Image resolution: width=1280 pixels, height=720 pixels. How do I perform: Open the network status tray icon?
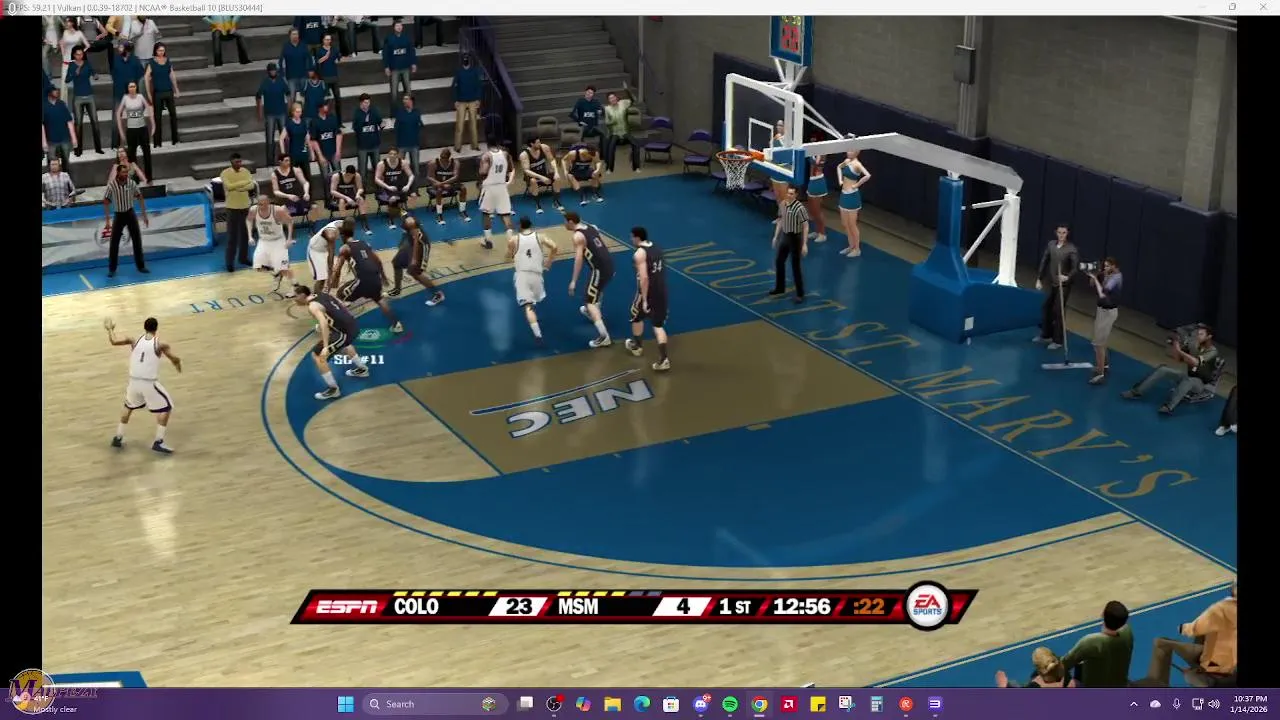(x=1197, y=704)
